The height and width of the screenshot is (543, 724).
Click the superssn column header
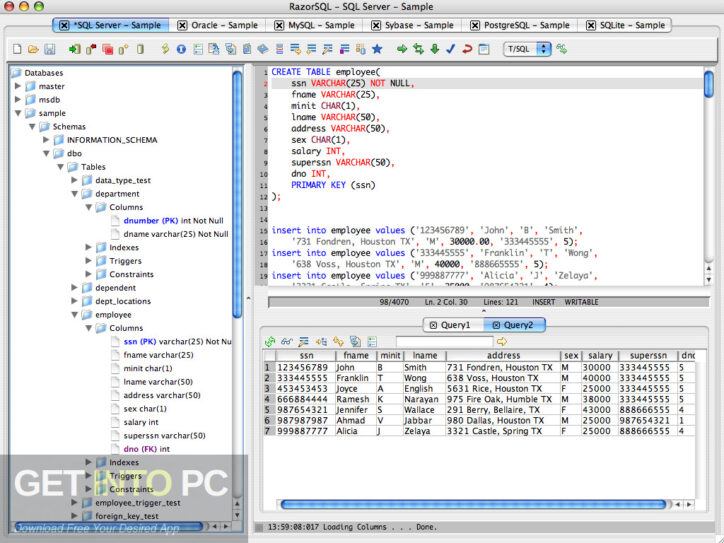click(x=648, y=356)
